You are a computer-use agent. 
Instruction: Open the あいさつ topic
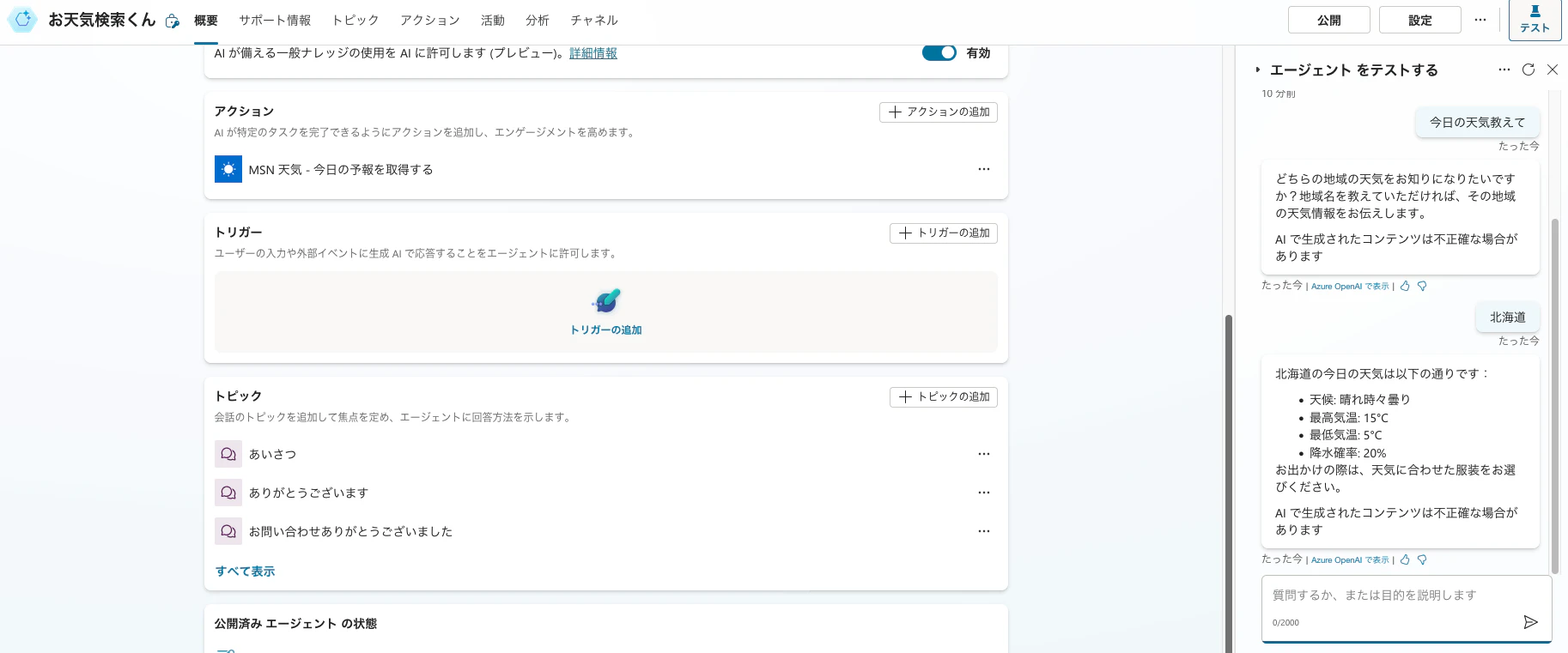point(272,454)
